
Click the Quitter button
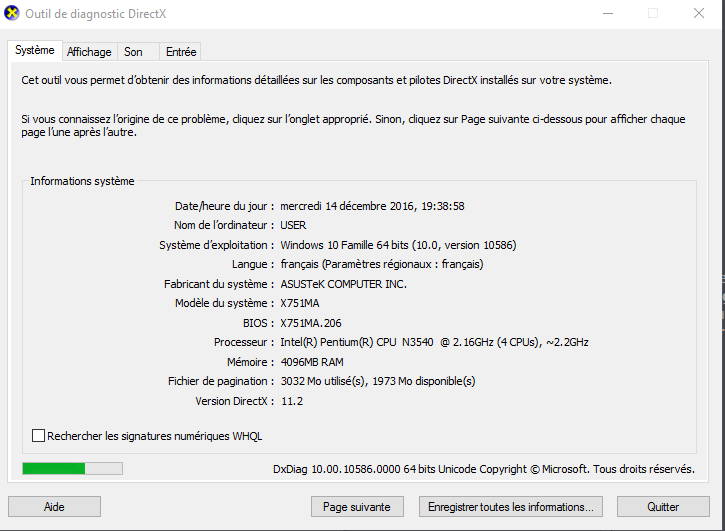click(663, 507)
